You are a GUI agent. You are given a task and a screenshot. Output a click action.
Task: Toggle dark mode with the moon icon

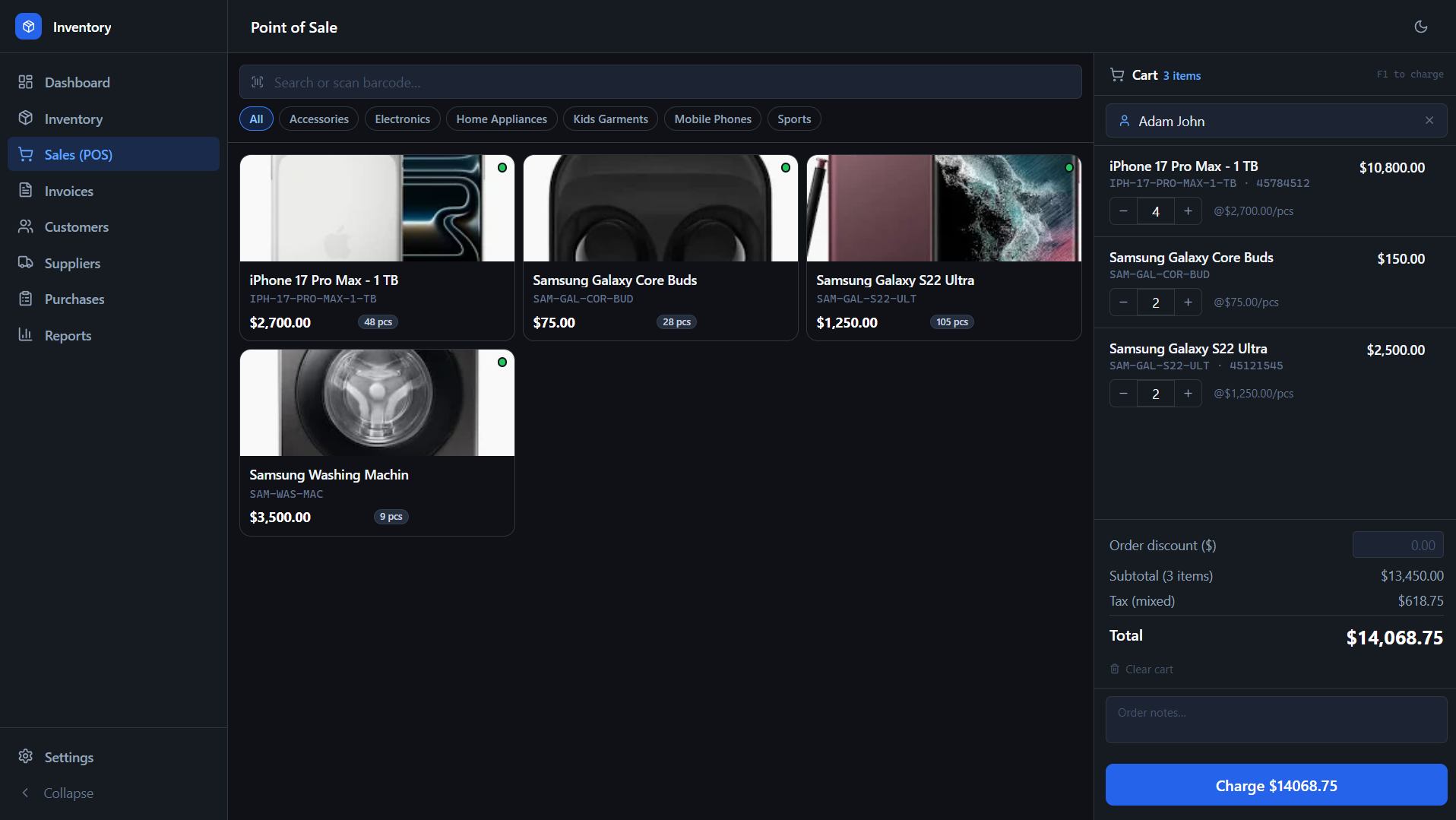tap(1420, 27)
